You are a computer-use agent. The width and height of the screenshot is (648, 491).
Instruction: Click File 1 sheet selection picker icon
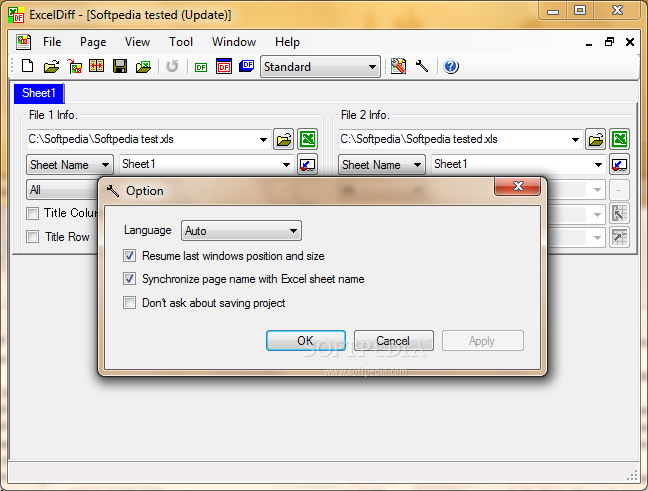[x=307, y=164]
